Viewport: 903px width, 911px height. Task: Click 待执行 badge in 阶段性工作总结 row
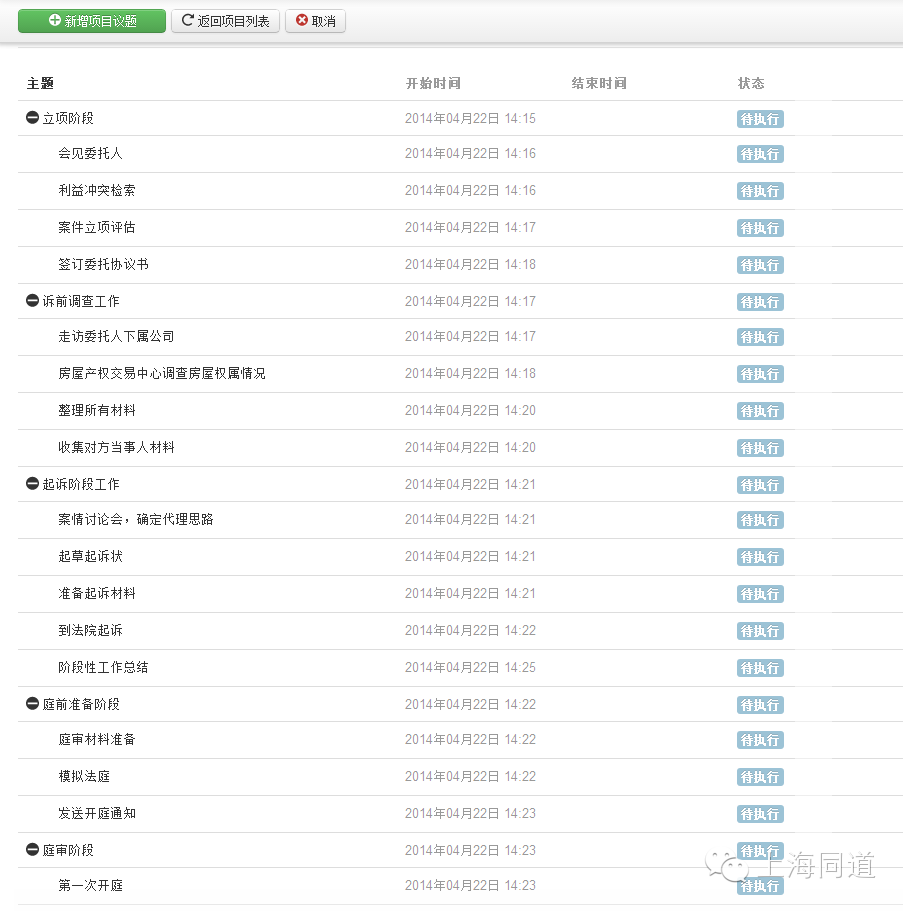point(760,668)
